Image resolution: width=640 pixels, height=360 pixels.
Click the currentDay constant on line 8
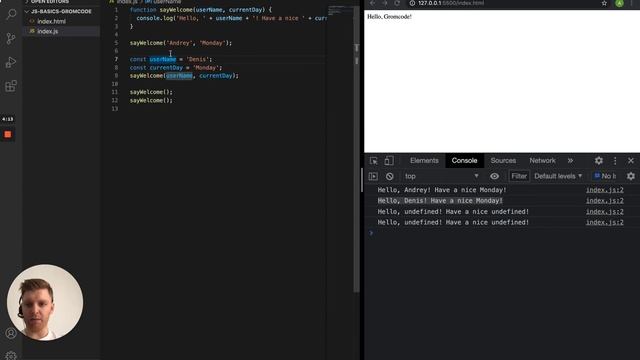[x=166, y=68]
